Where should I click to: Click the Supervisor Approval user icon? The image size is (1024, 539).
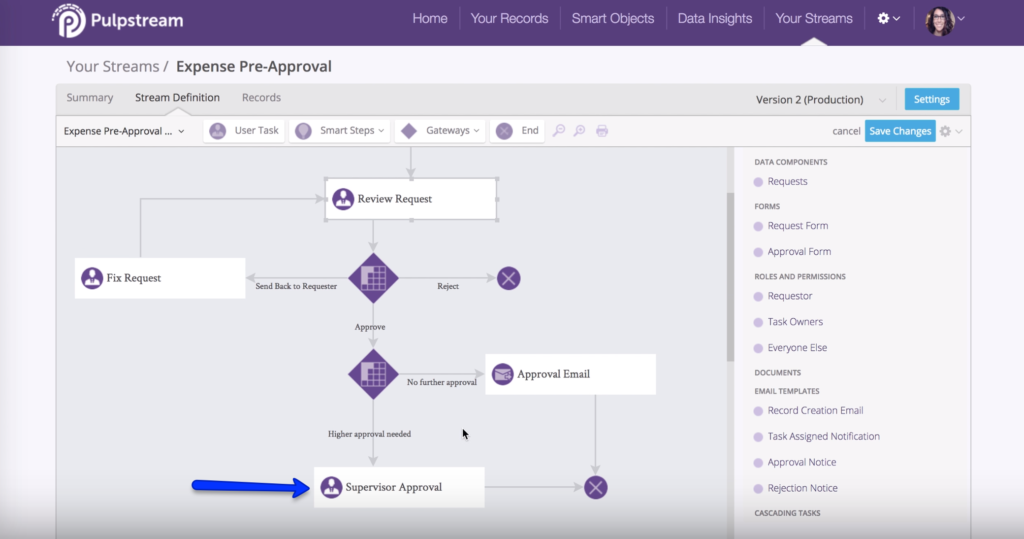tap(331, 487)
